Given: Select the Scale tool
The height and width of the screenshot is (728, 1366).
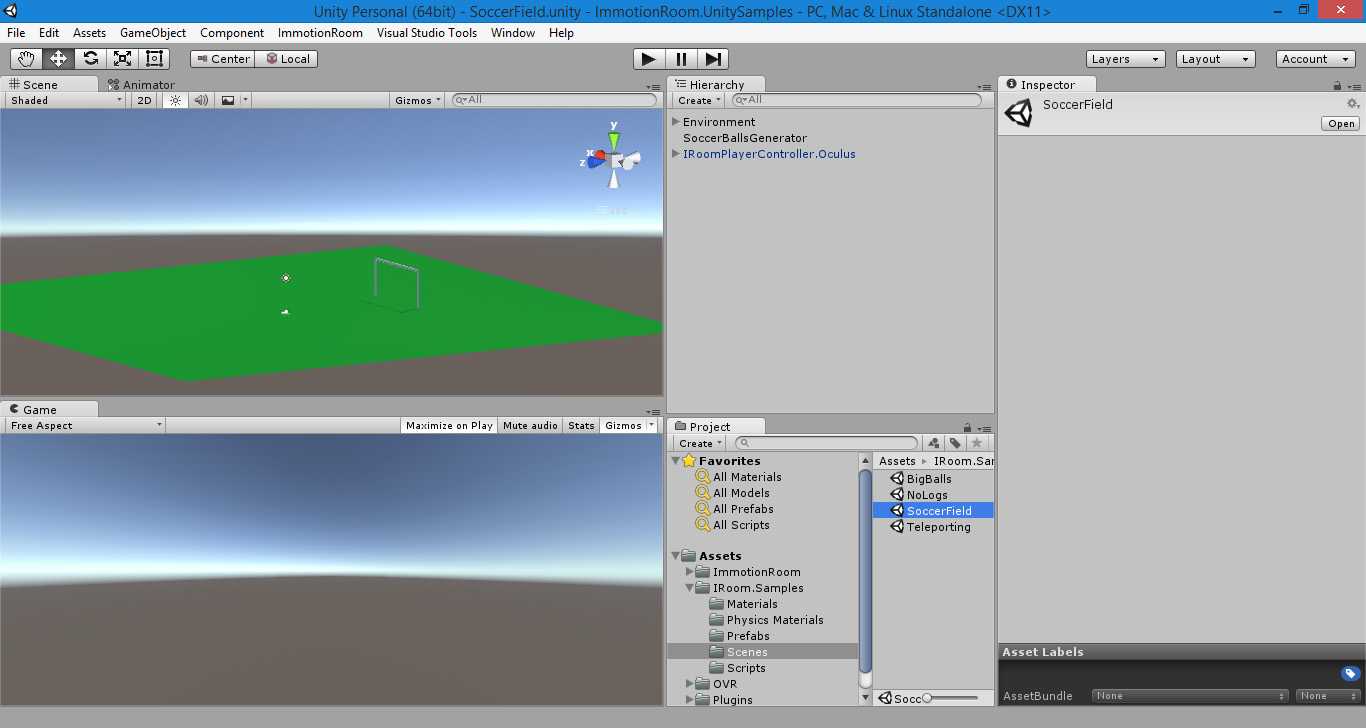Looking at the screenshot, I should [123, 59].
